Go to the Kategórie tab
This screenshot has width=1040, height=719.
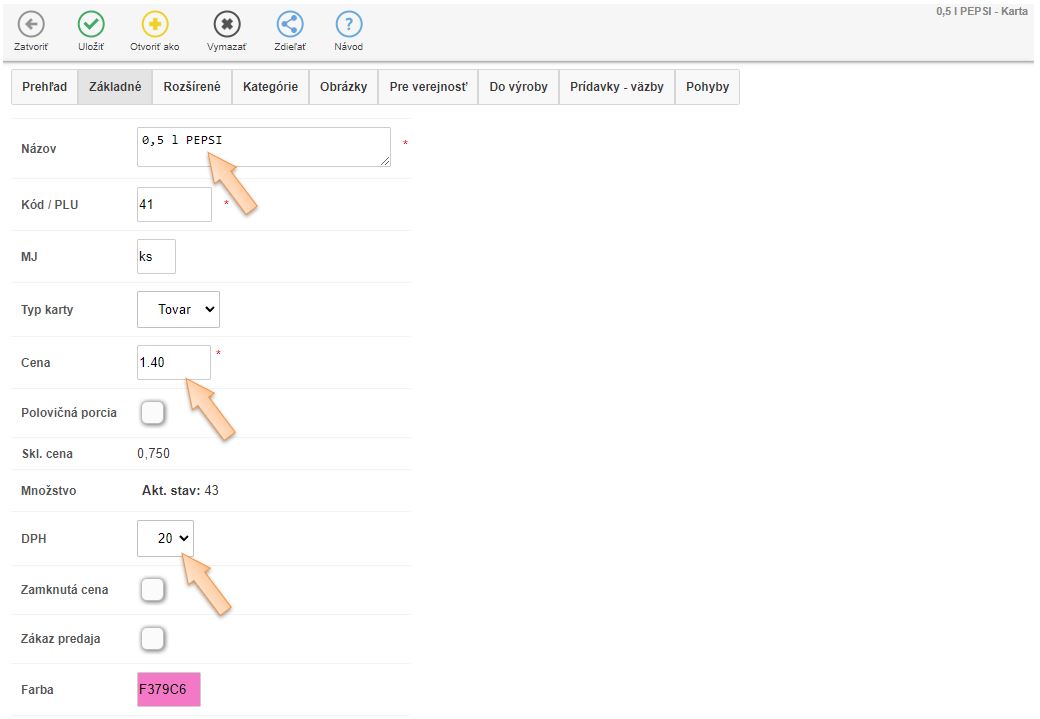pos(270,87)
